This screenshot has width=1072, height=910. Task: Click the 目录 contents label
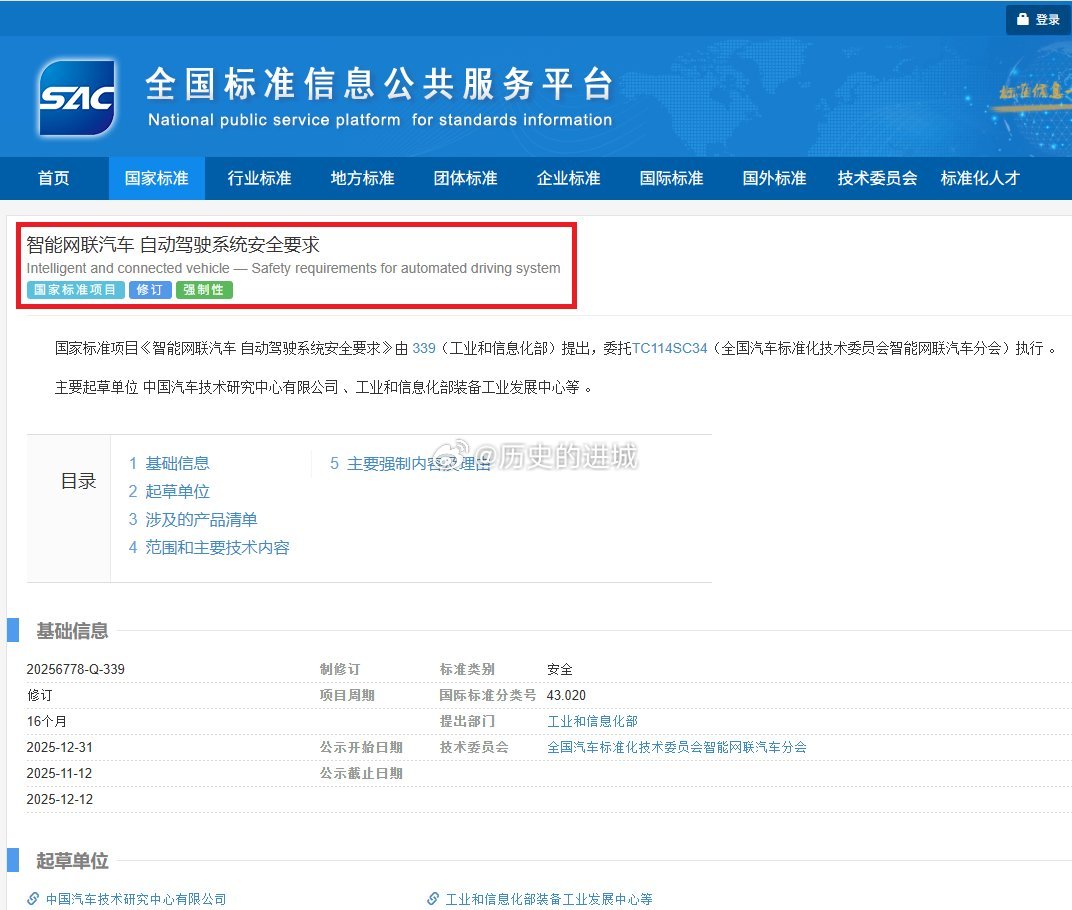[78, 481]
